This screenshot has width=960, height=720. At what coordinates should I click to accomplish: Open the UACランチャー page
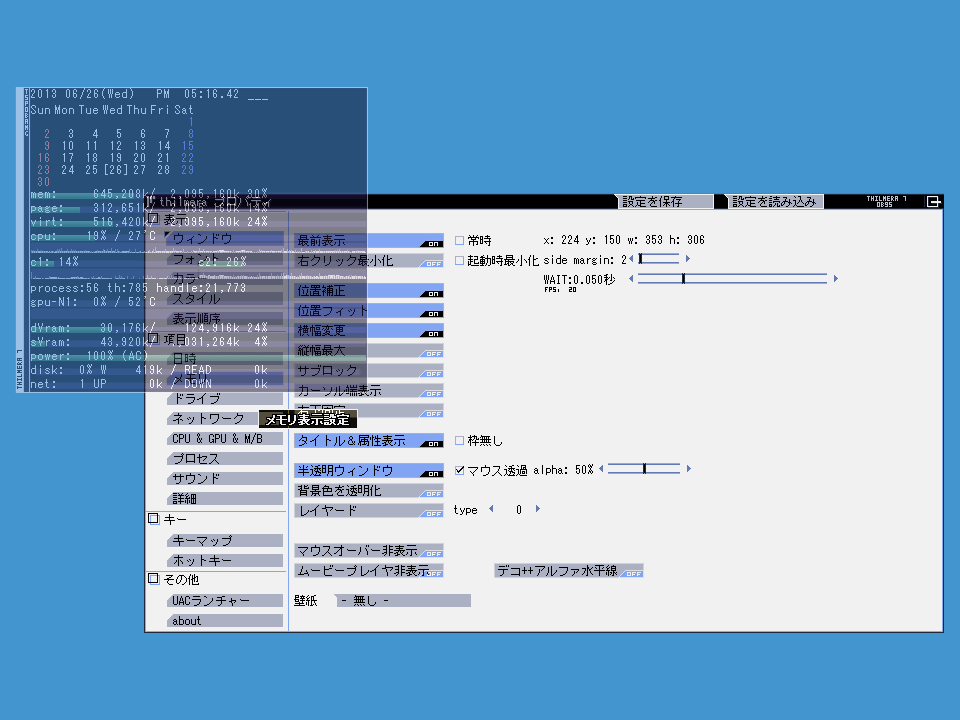tap(225, 601)
